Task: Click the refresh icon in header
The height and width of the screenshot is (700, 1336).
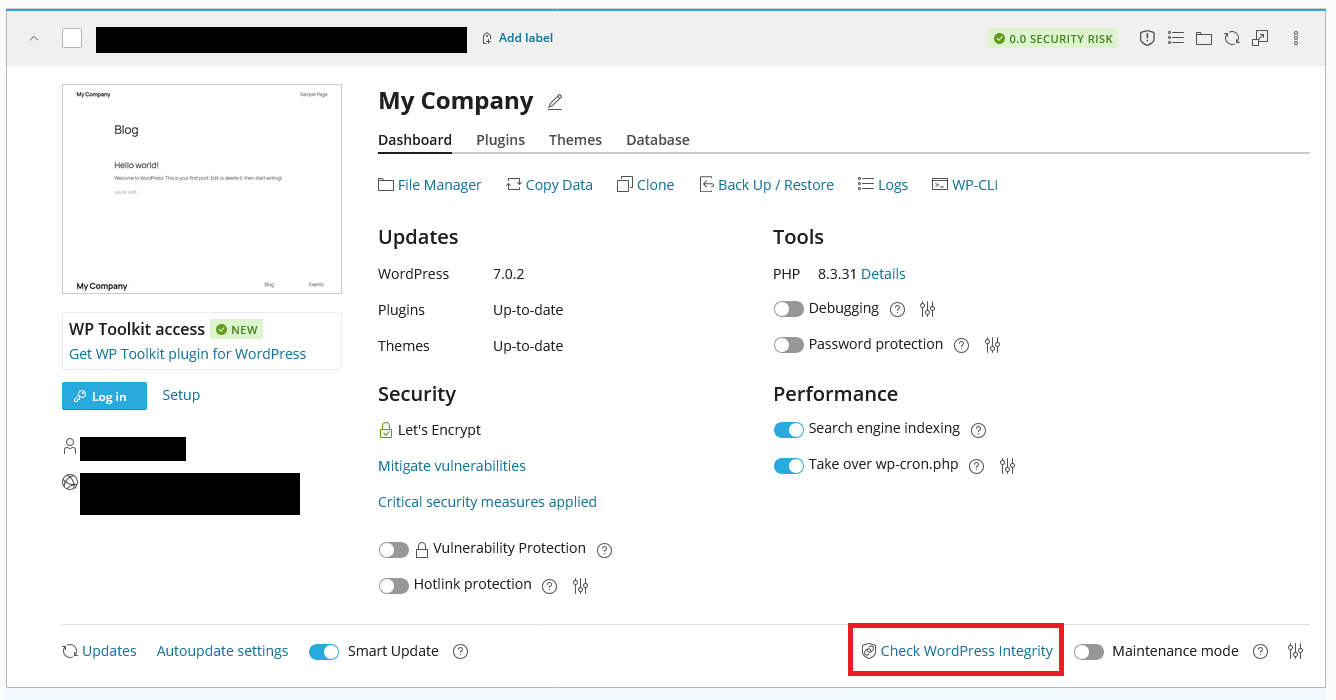Action: coord(1232,38)
